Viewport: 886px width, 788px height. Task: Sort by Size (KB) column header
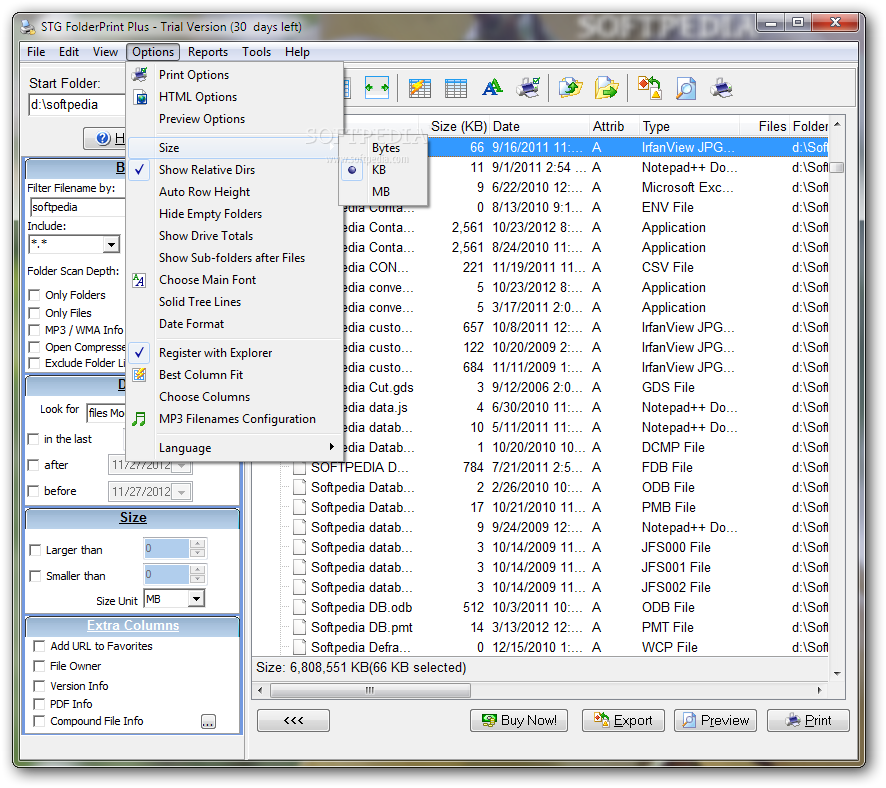(454, 126)
